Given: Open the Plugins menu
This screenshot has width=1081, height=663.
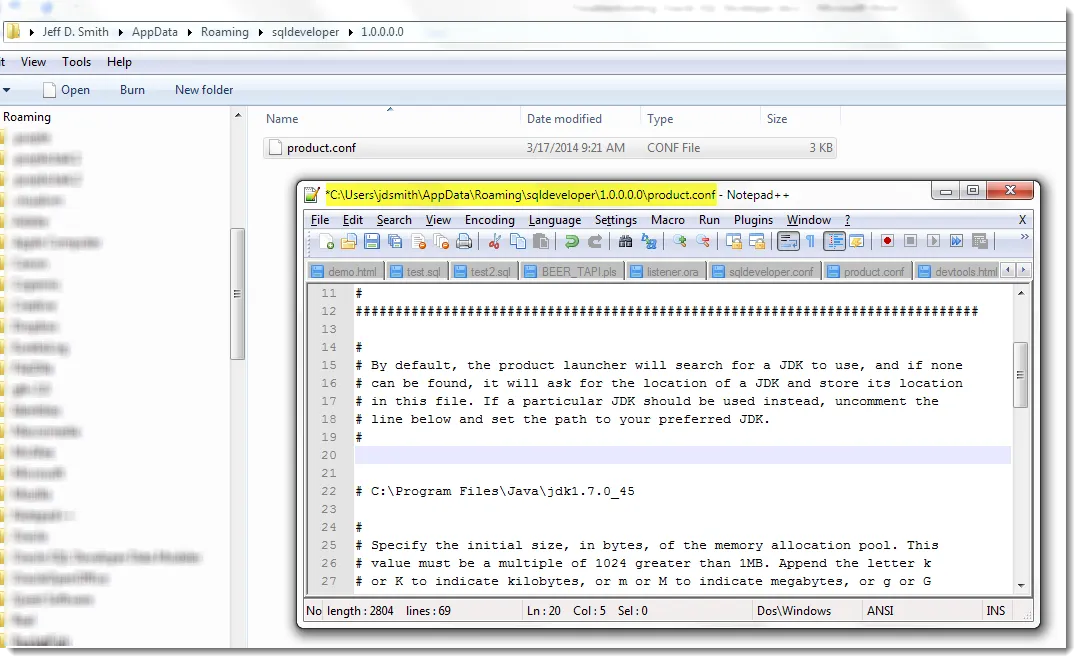Looking at the screenshot, I should (753, 220).
